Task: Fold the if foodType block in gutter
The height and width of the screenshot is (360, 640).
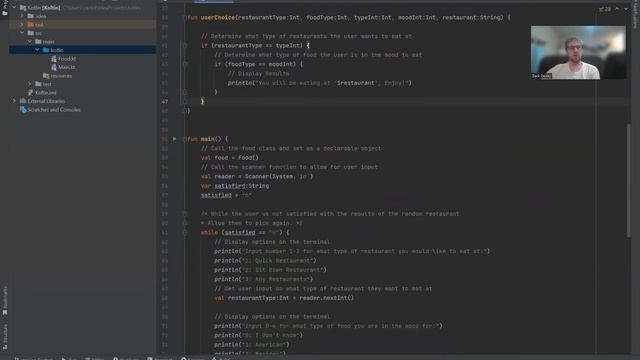Action: point(184,64)
